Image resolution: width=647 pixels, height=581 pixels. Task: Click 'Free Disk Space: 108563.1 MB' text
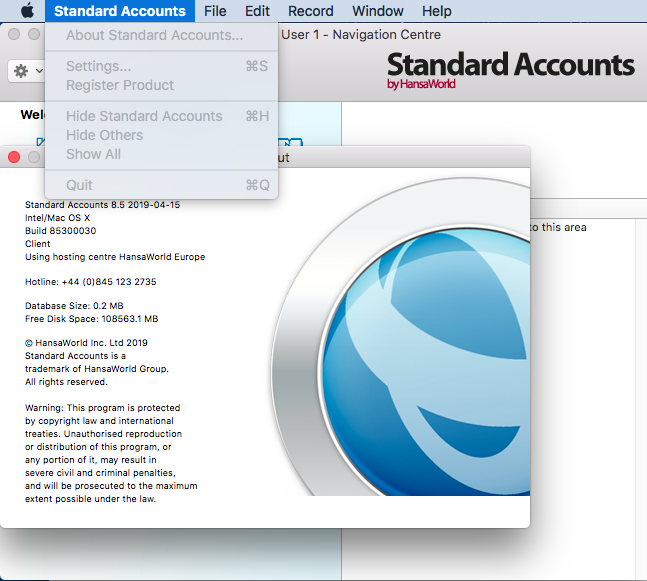click(x=92, y=319)
